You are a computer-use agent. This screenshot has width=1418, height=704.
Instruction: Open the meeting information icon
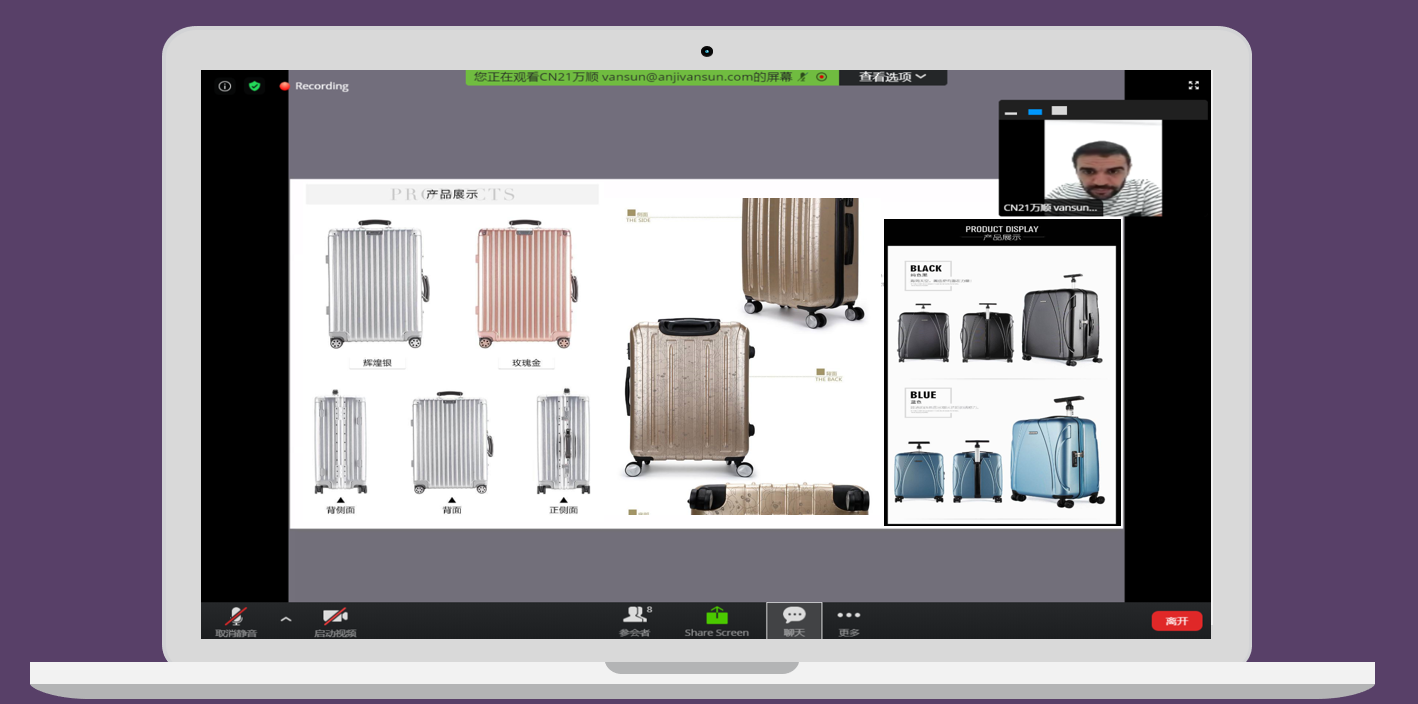point(225,86)
